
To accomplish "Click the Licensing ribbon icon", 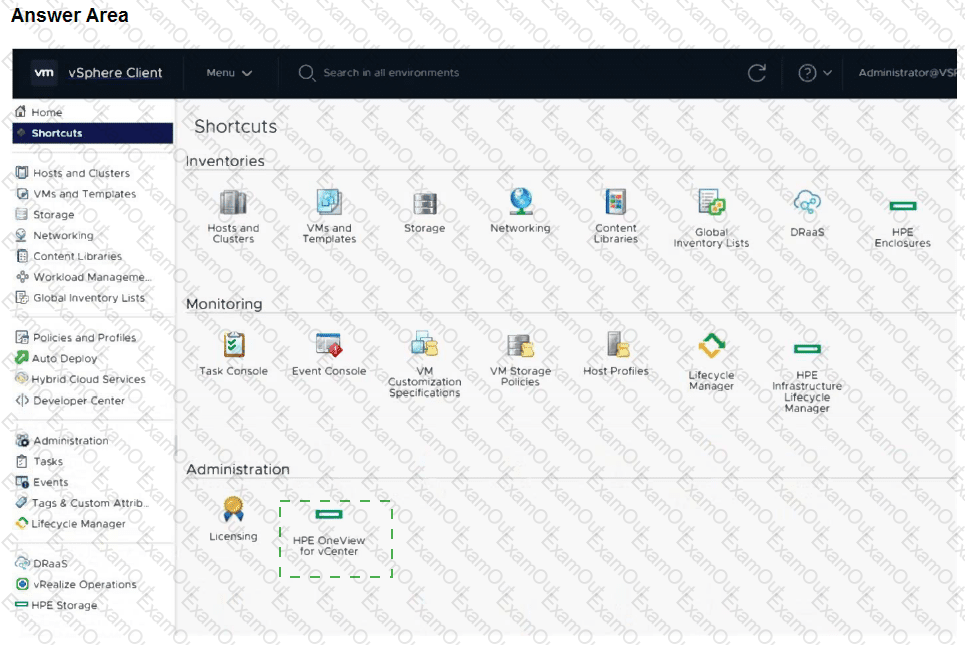I will pos(233,510).
